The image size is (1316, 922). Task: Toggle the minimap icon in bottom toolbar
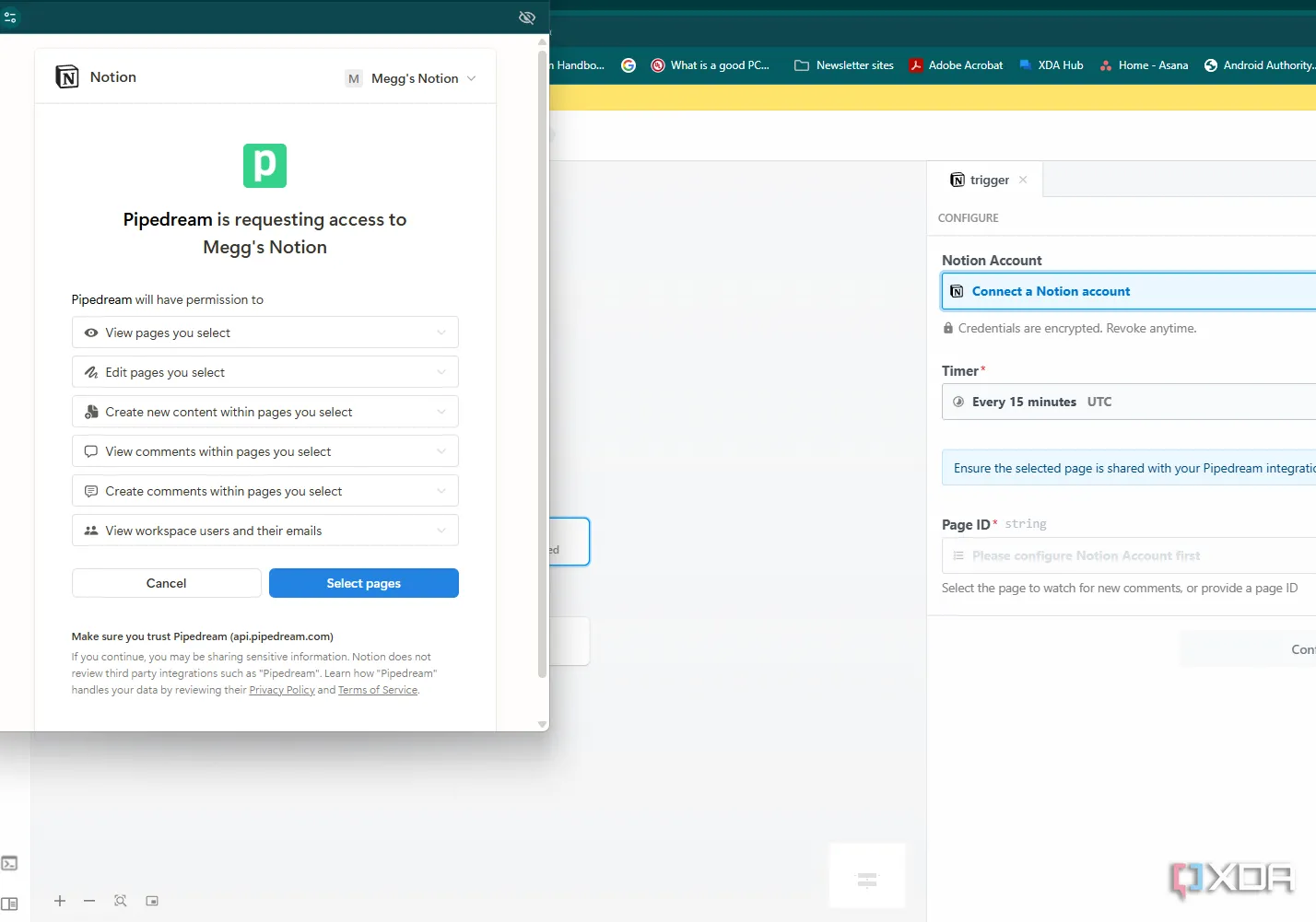point(152,901)
